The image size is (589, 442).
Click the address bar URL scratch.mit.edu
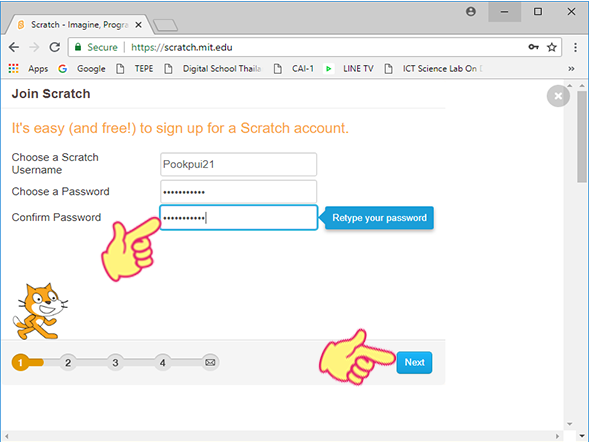pos(182,47)
